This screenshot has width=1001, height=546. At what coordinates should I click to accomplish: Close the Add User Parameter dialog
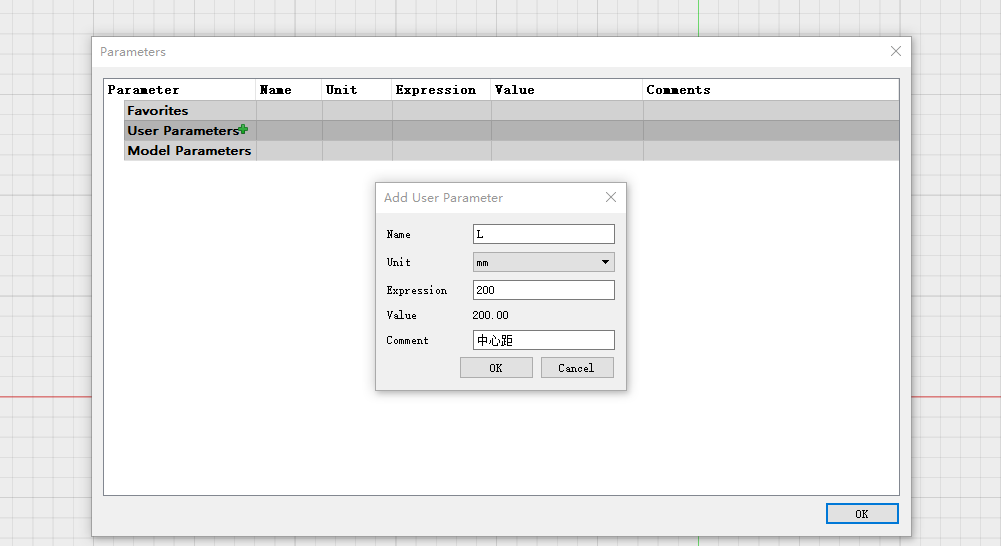click(611, 197)
